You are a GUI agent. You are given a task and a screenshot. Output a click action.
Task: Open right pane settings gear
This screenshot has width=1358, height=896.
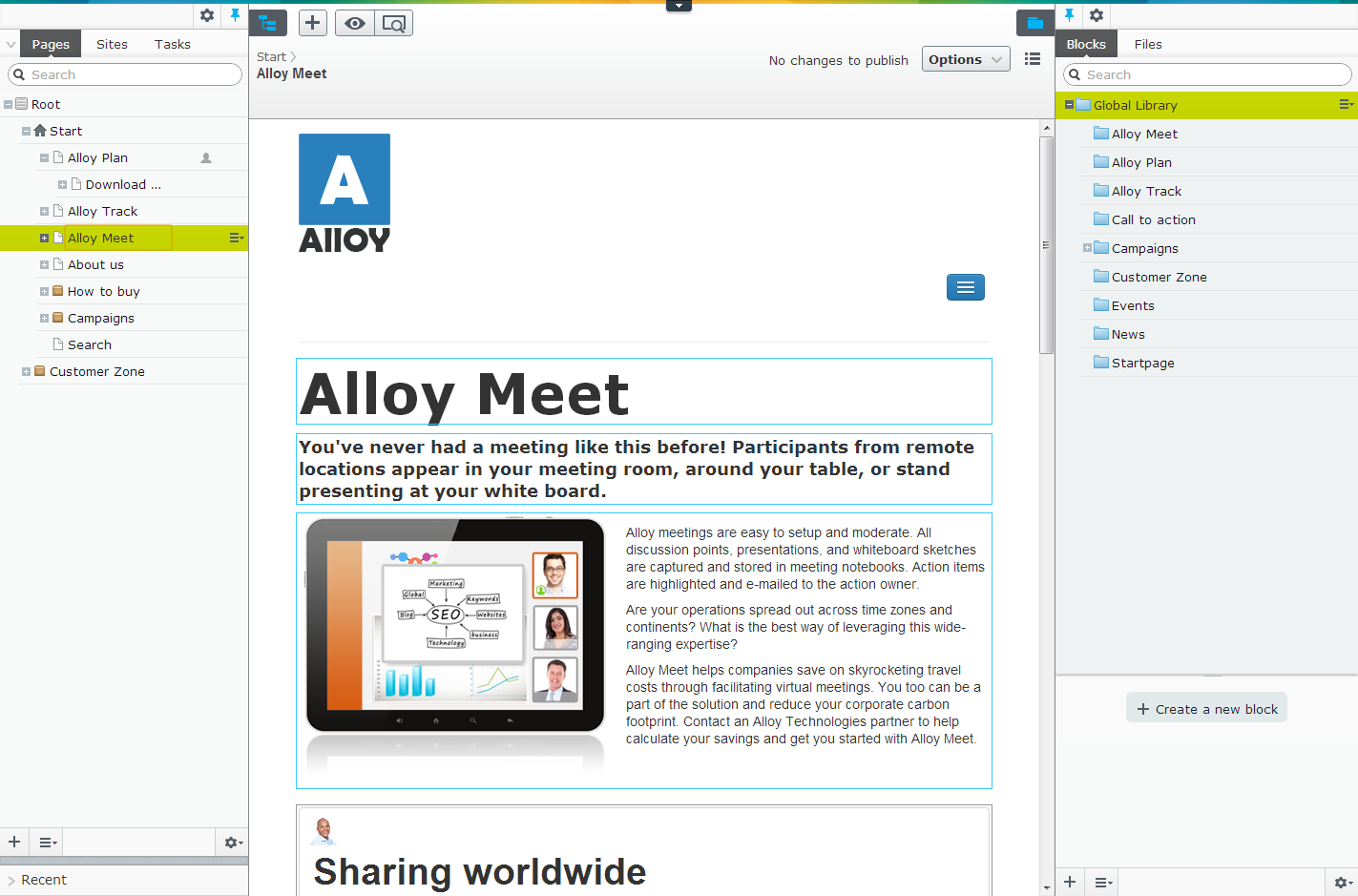click(x=1097, y=15)
